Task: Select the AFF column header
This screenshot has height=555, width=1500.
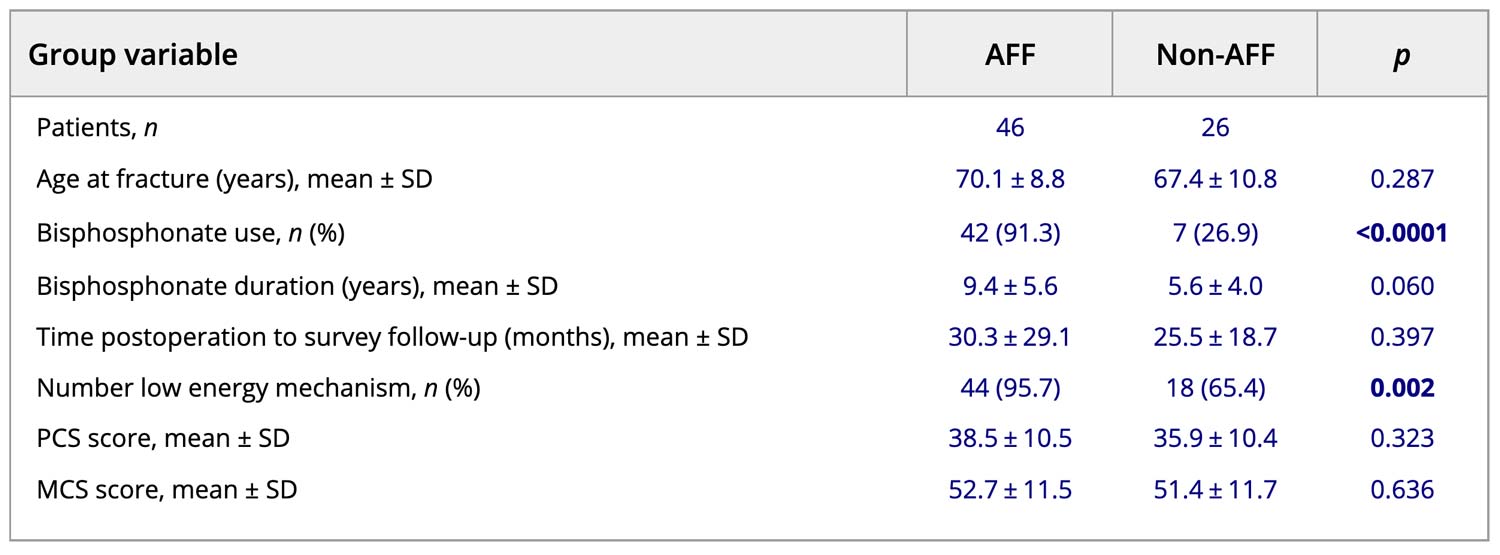Action: click(1009, 55)
